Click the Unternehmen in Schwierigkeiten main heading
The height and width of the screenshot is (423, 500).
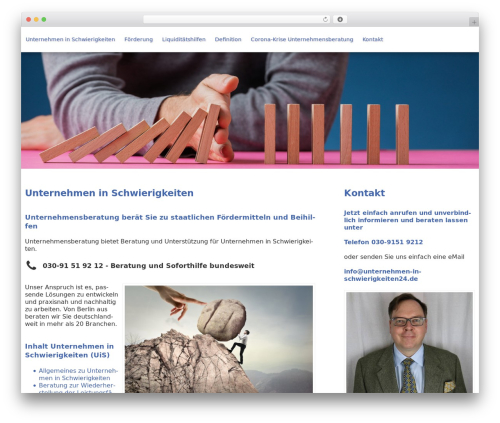click(x=109, y=193)
